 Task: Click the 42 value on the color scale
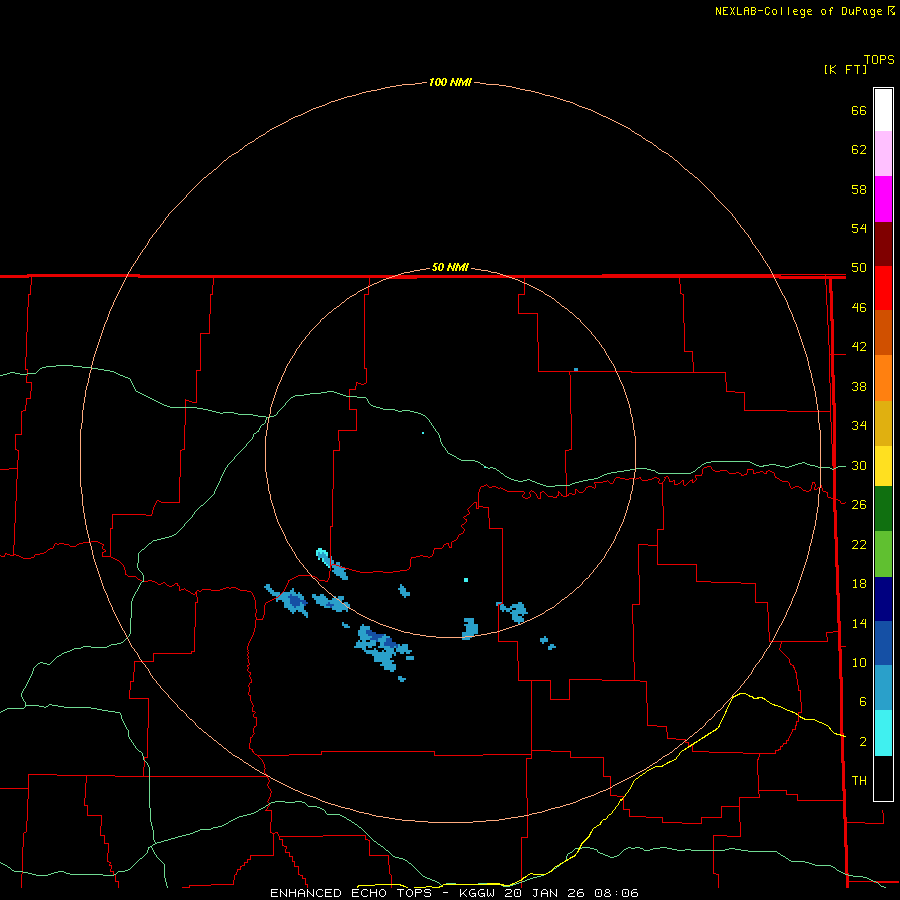coord(859,346)
